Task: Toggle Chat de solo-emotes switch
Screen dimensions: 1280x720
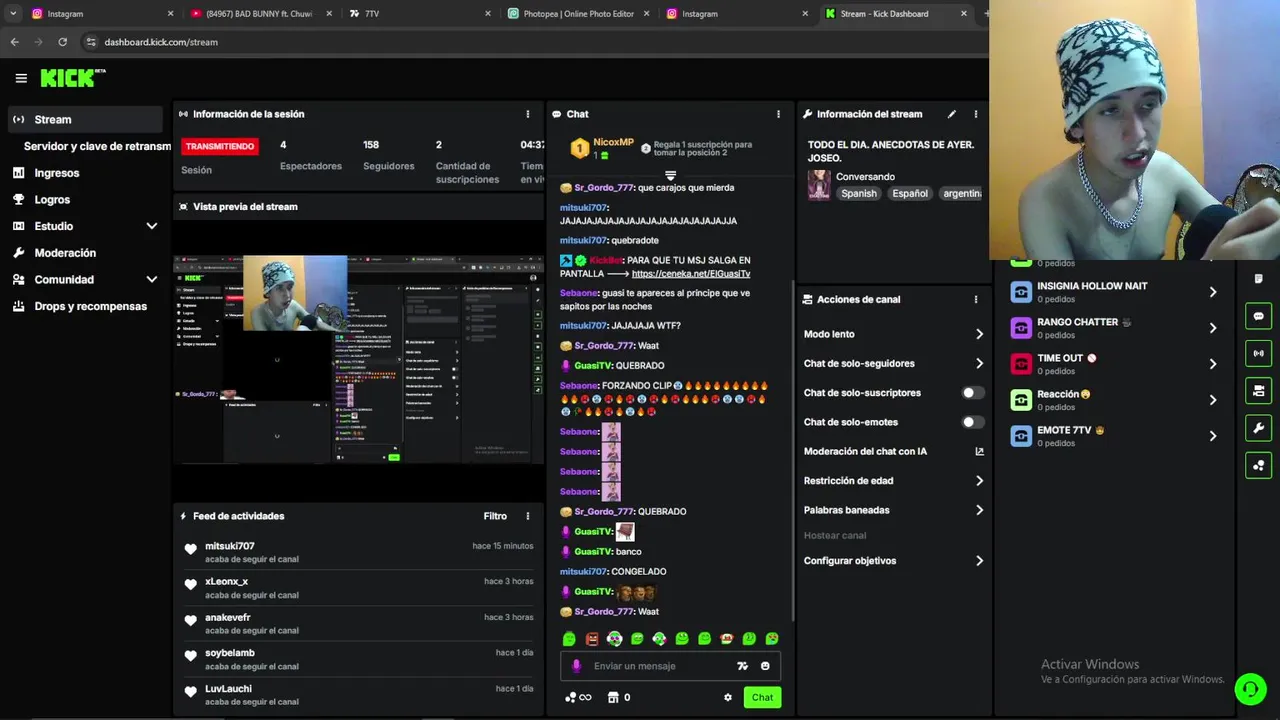Action: tap(973, 422)
